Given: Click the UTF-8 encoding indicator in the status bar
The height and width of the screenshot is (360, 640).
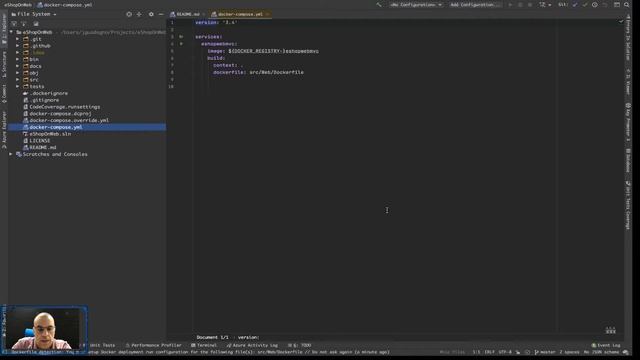Looking at the screenshot, I should click(505, 352).
